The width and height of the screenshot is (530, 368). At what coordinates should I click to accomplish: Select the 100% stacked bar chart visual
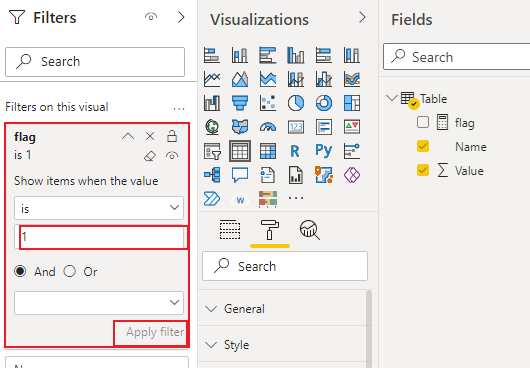pos(323,55)
